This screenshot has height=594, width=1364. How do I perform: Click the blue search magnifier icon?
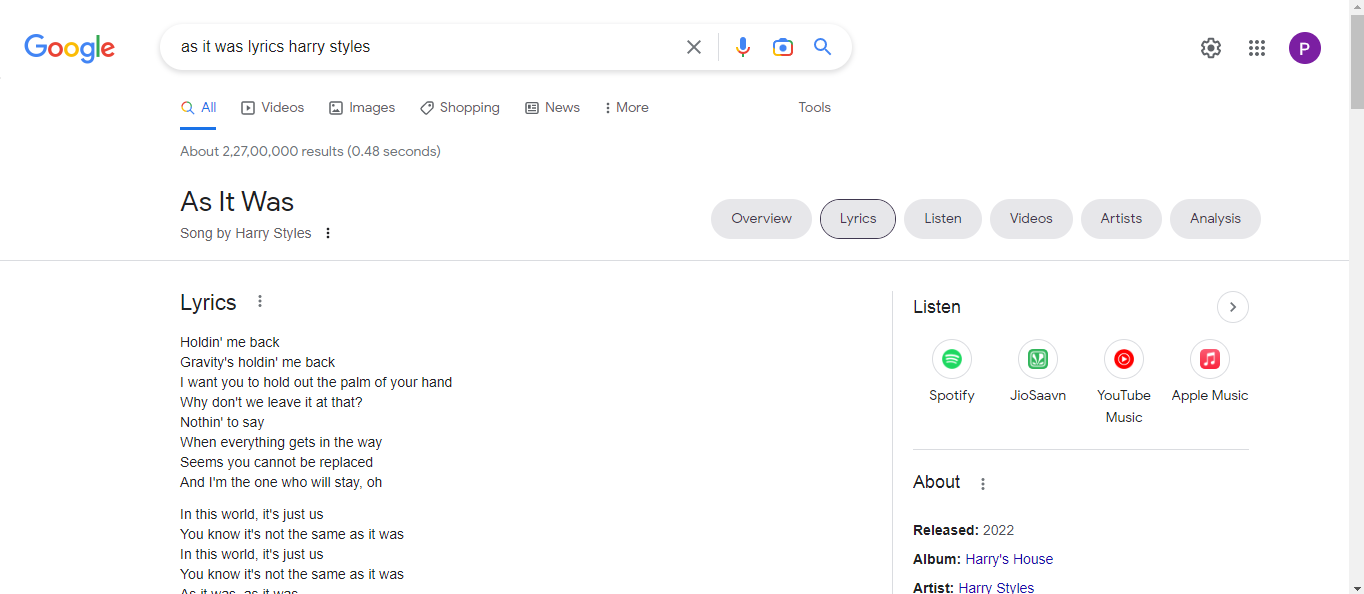pyautogui.click(x=822, y=47)
